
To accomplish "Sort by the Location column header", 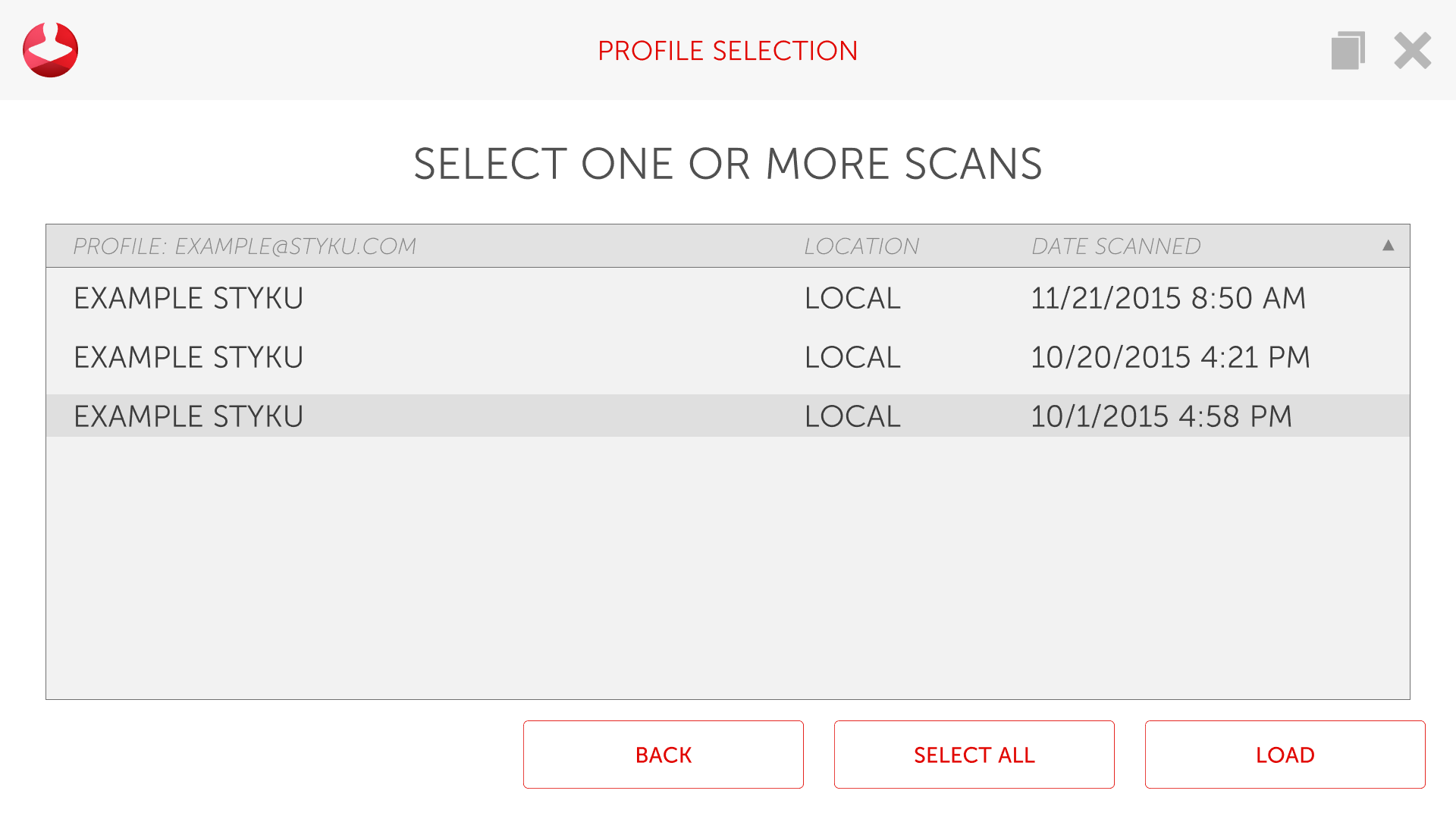I will [x=861, y=246].
